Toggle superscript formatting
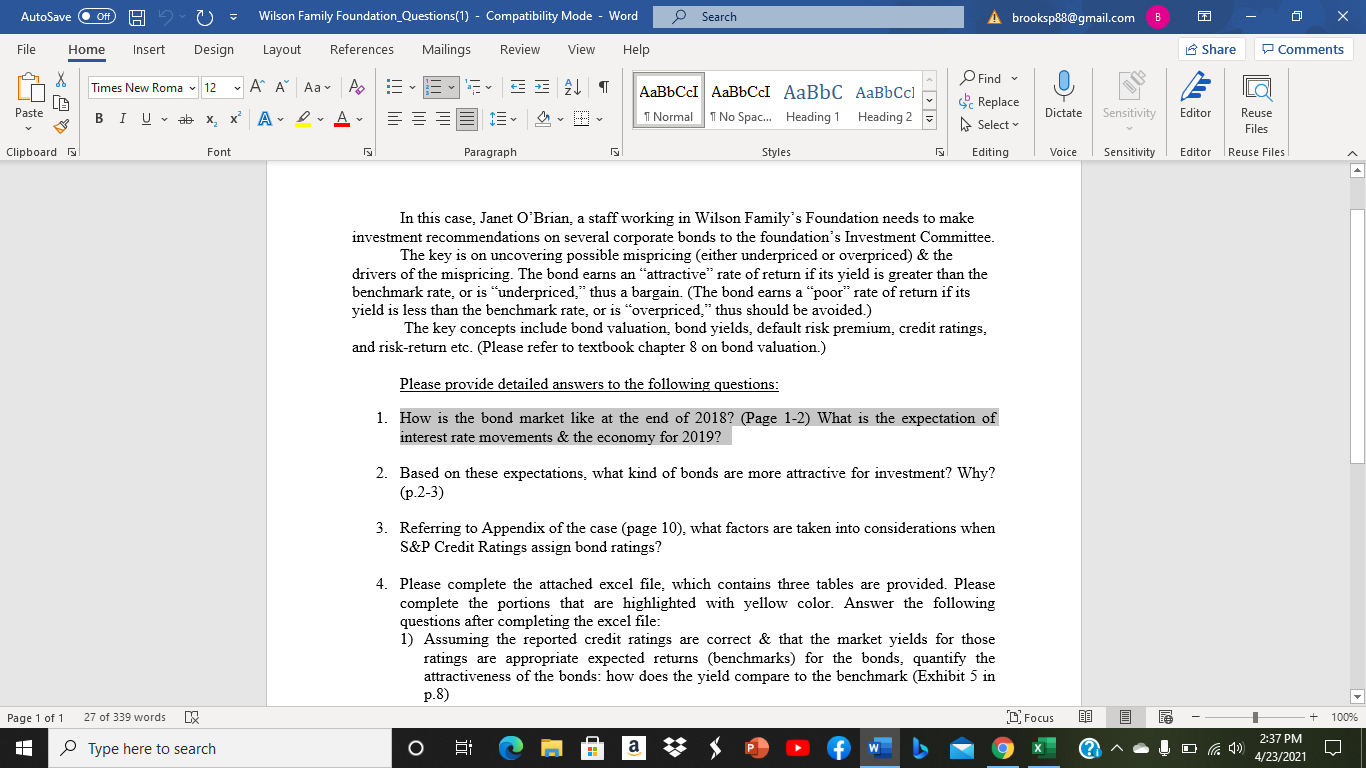 tap(235, 119)
